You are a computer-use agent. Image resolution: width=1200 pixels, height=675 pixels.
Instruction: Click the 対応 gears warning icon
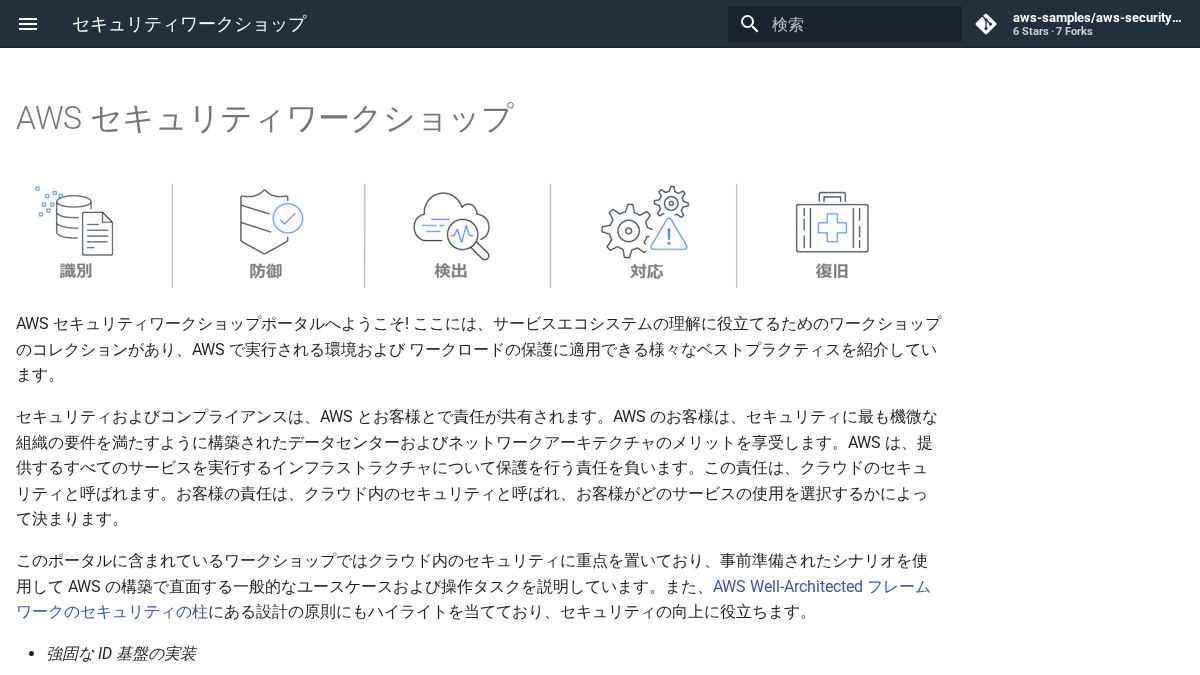coord(645,222)
